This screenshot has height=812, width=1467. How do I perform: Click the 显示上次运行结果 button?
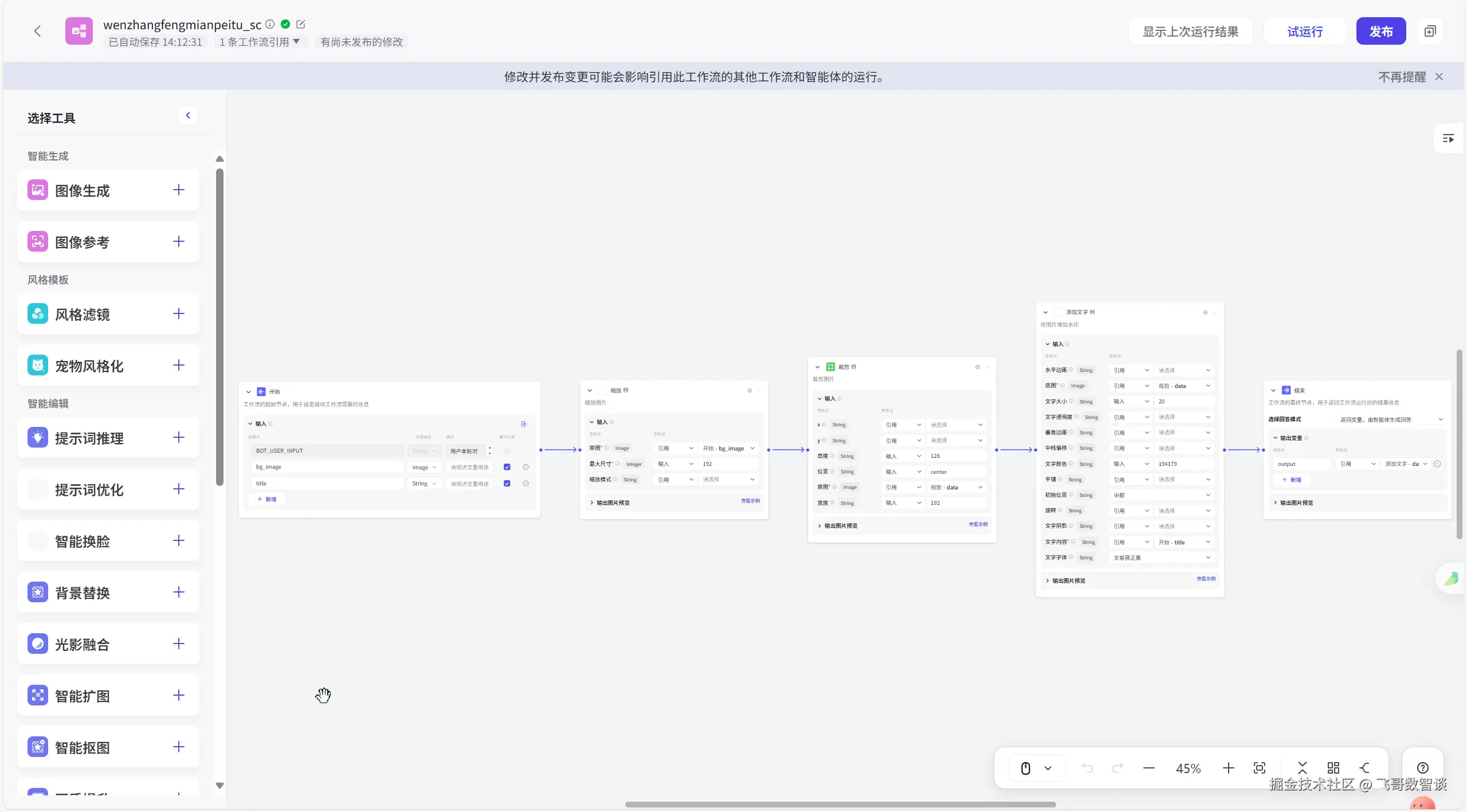point(1190,32)
